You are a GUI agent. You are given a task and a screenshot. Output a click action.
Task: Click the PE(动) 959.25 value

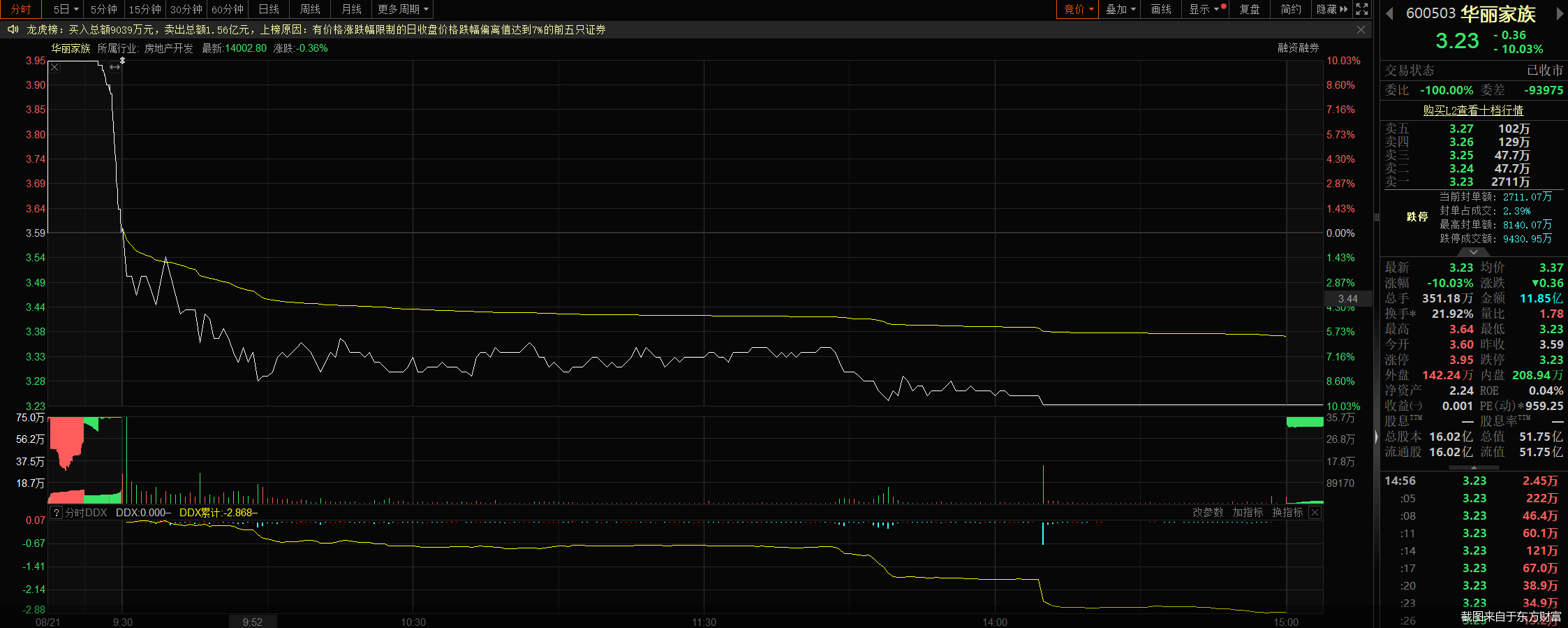point(1544,406)
